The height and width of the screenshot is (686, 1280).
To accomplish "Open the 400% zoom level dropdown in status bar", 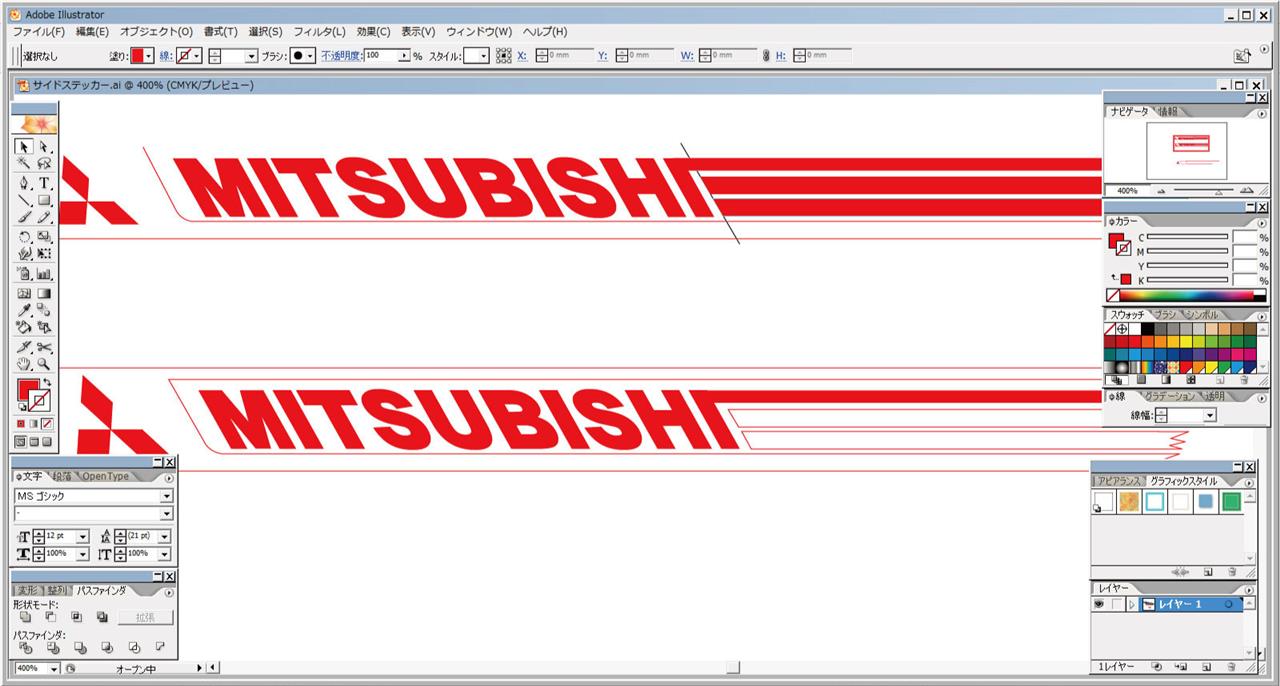I will 54,668.
